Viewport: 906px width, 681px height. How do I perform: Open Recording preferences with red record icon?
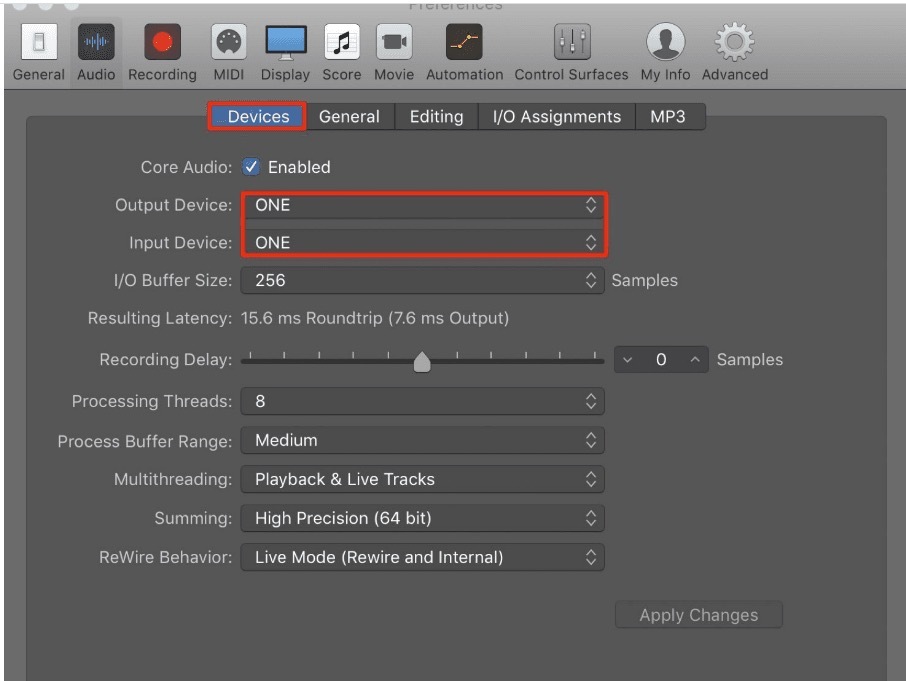(162, 42)
